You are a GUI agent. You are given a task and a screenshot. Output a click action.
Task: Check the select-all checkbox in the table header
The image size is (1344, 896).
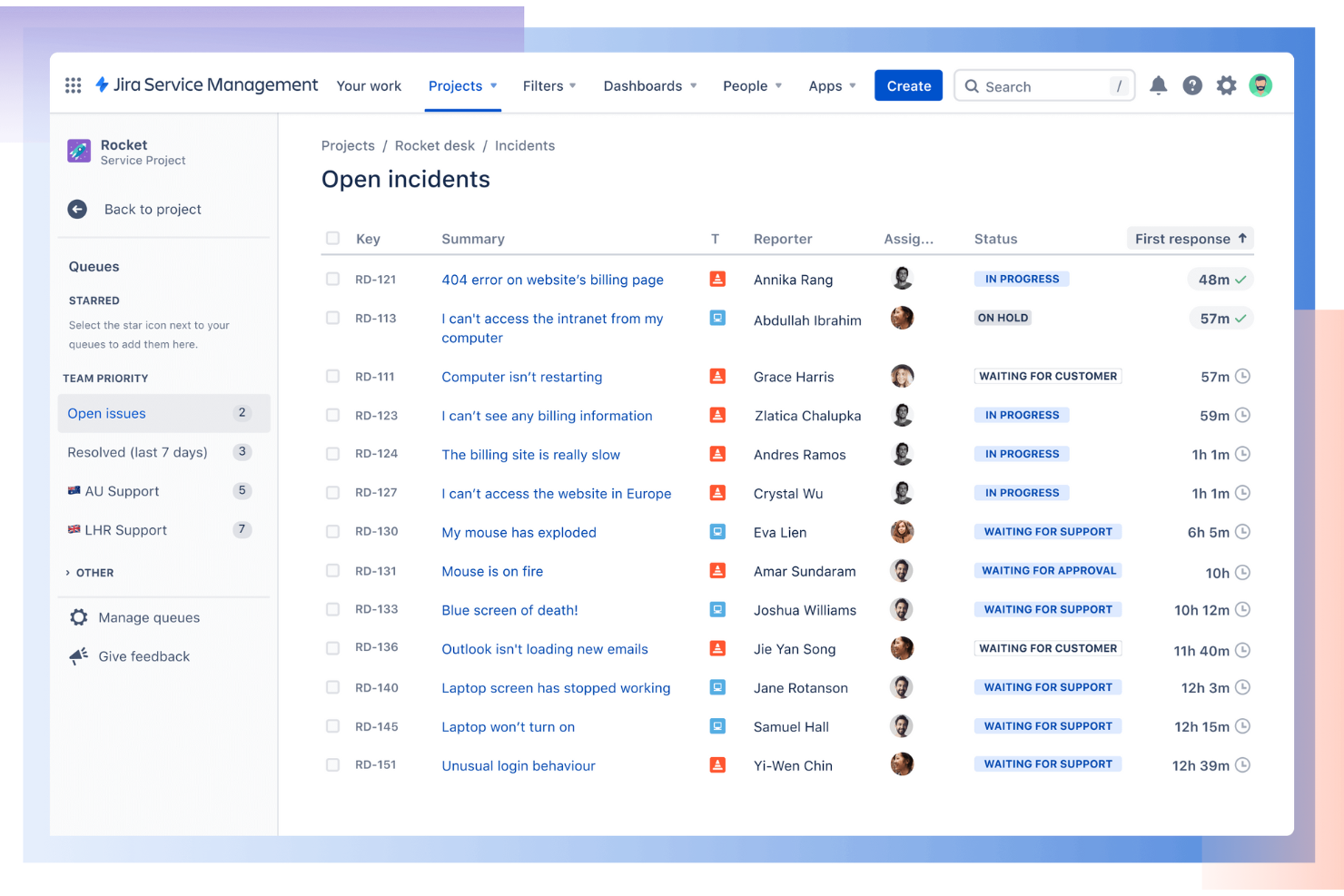332,237
